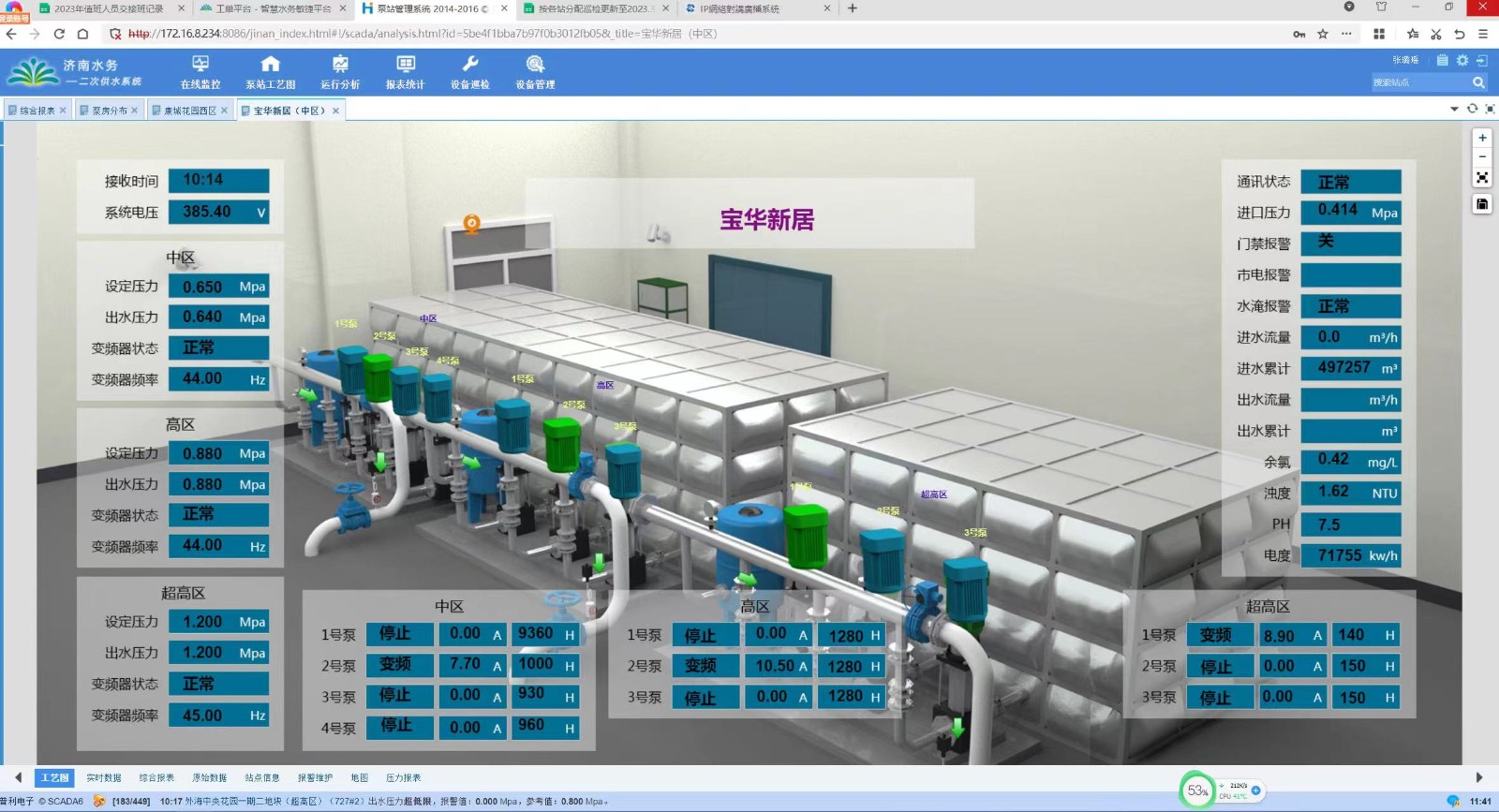Open browser favorites list icon
The width and height of the screenshot is (1499, 812).
click(x=1413, y=34)
